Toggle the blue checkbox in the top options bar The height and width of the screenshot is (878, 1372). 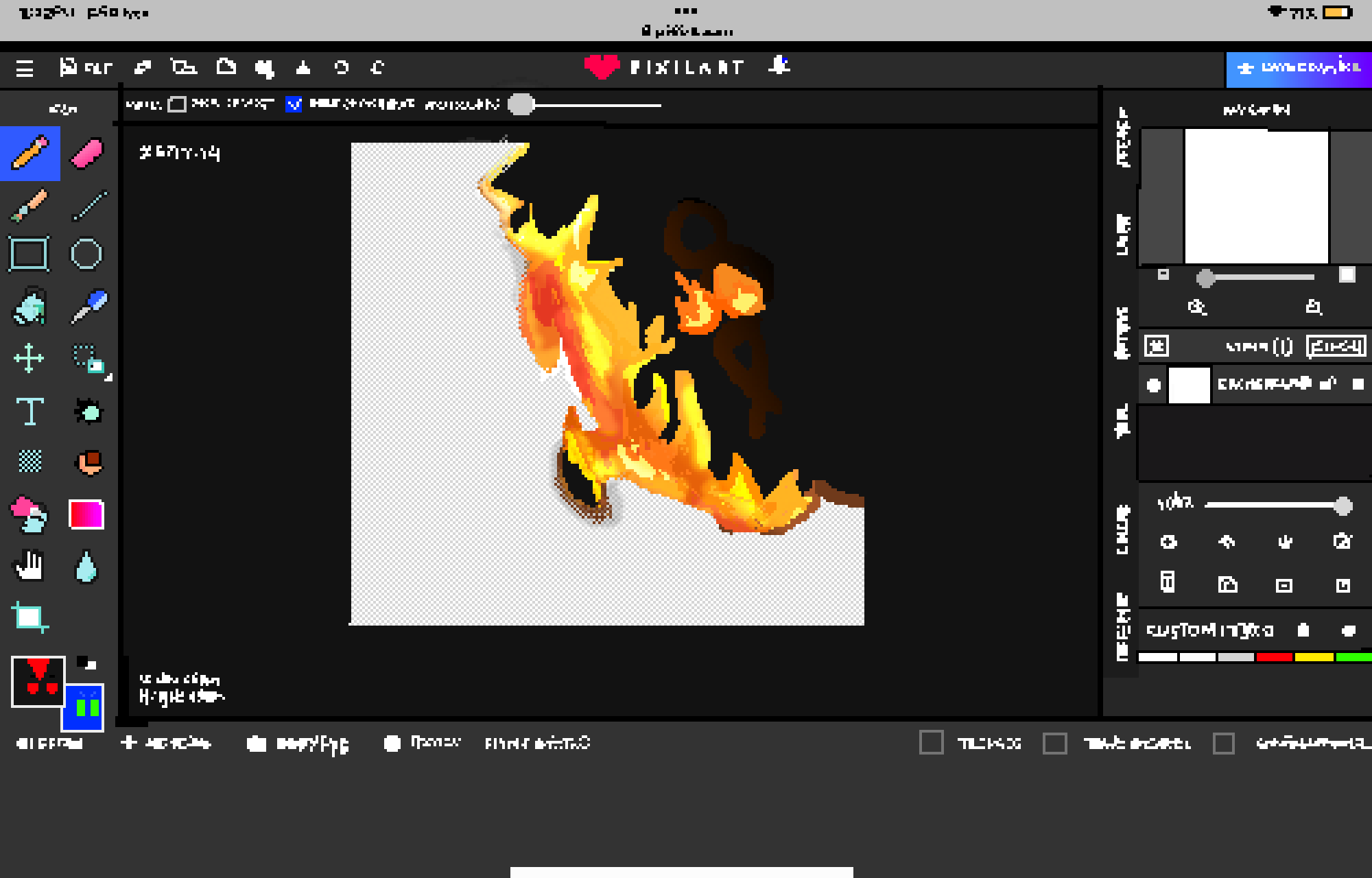click(x=295, y=104)
